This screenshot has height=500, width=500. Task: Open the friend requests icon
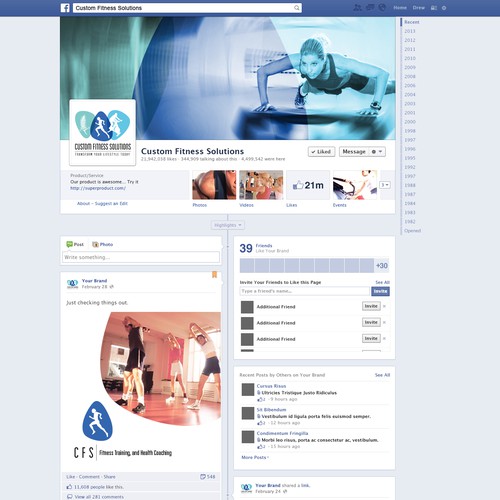[357, 8]
